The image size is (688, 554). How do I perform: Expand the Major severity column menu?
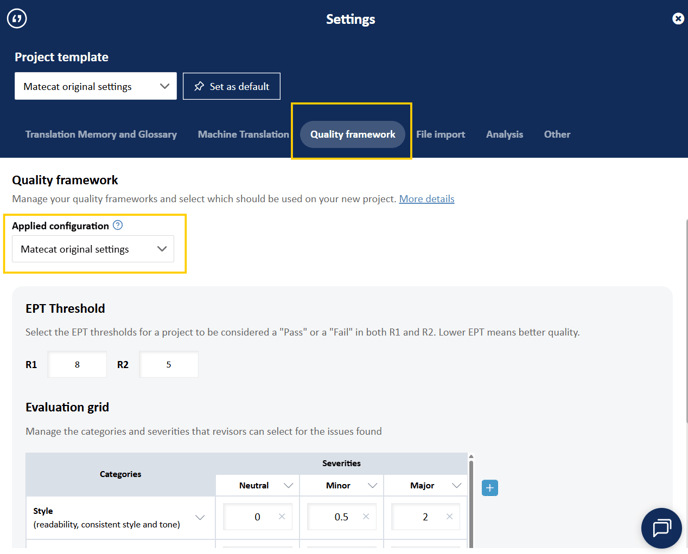(x=456, y=486)
